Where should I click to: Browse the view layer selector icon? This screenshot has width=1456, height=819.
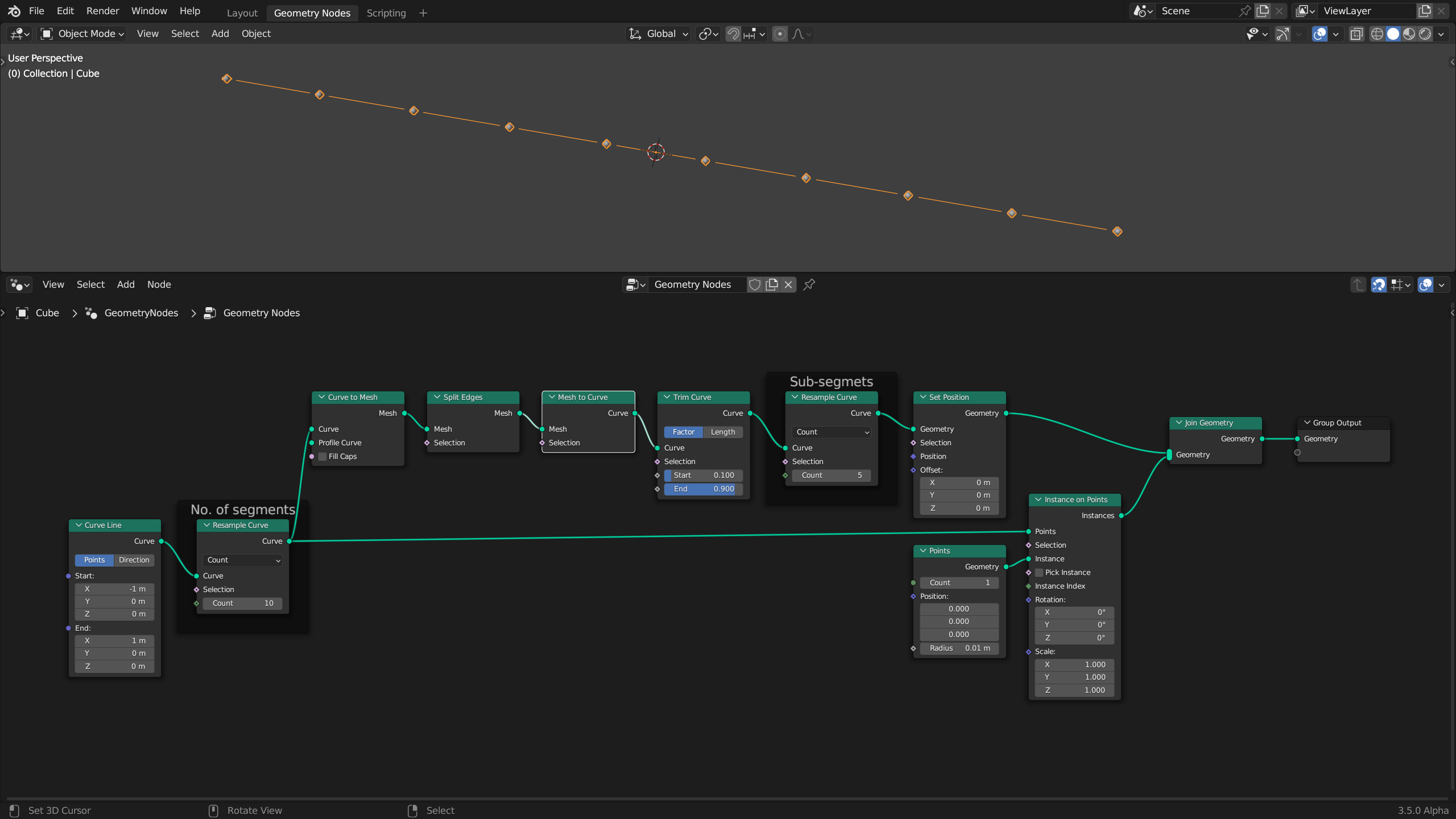click(1305, 11)
